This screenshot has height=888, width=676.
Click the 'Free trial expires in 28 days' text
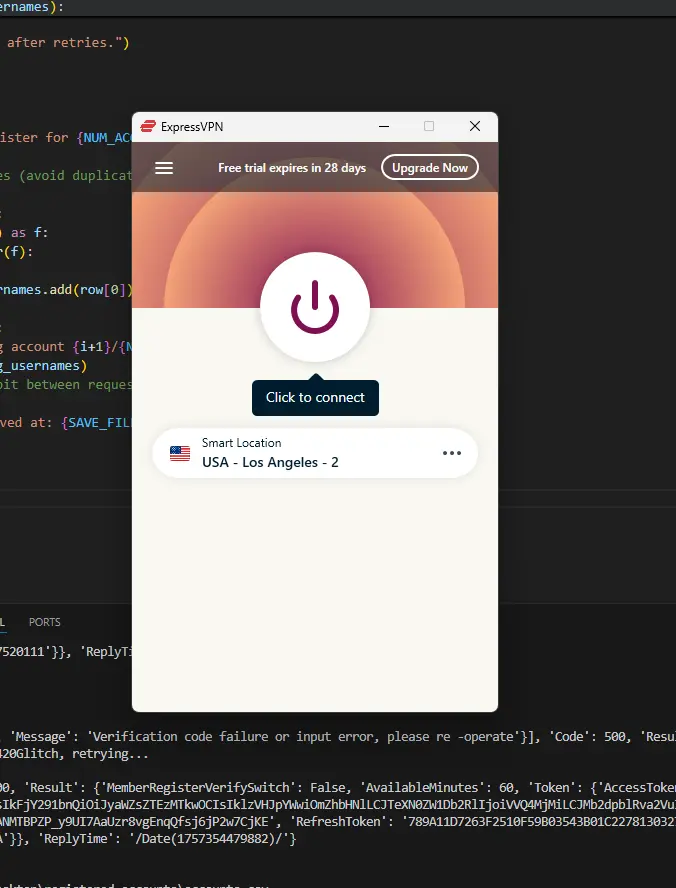[x=292, y=168]
